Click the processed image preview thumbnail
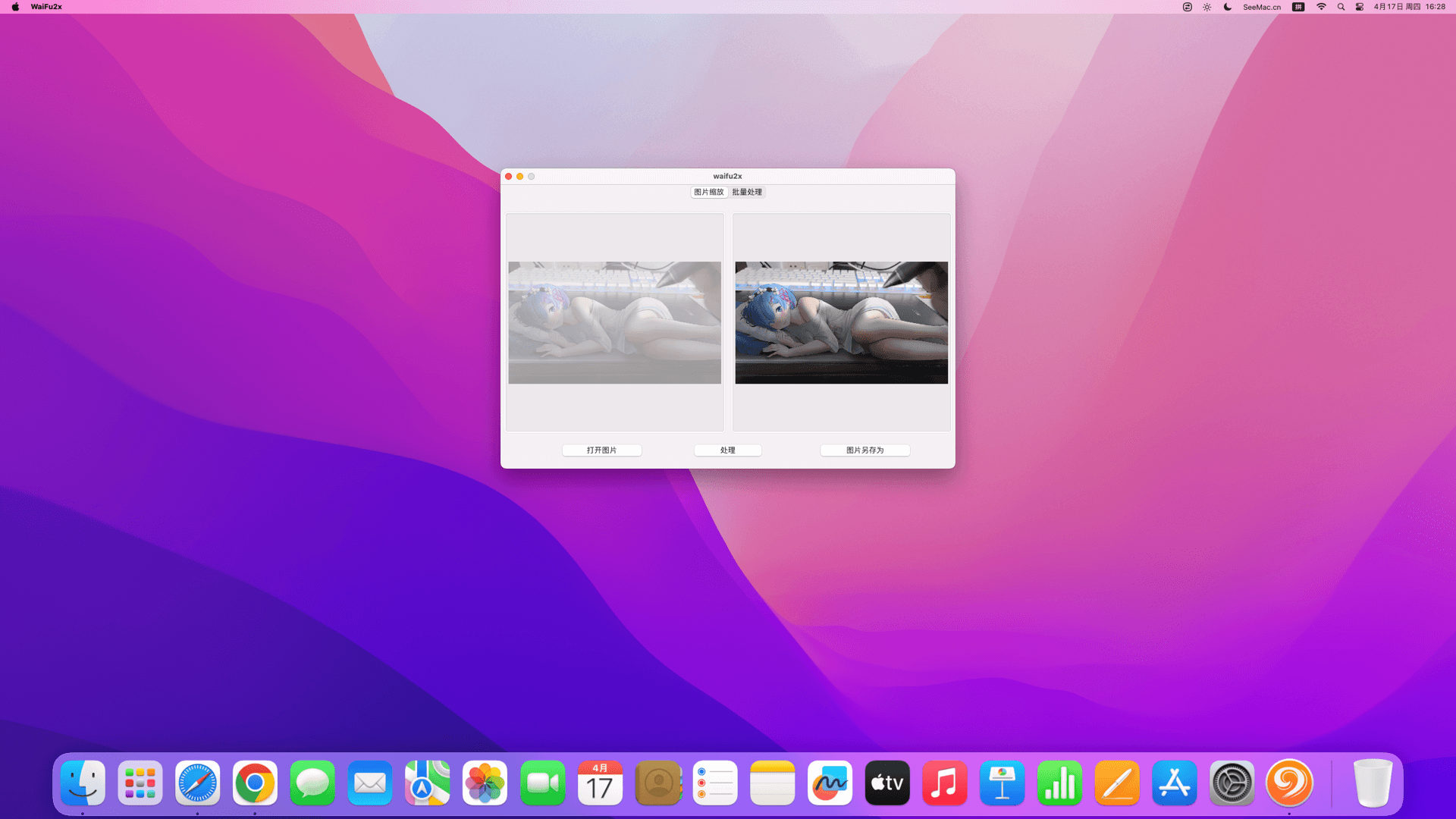Viewport: 1456px width, 819px height. (x=841, y=322)
